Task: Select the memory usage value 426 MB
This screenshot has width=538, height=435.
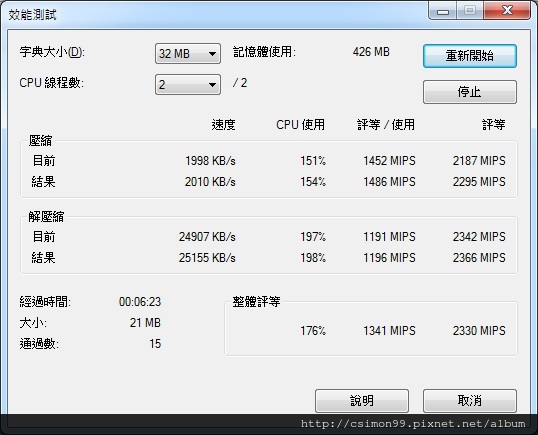Action: pyautogui.click(x=371, y=52)
